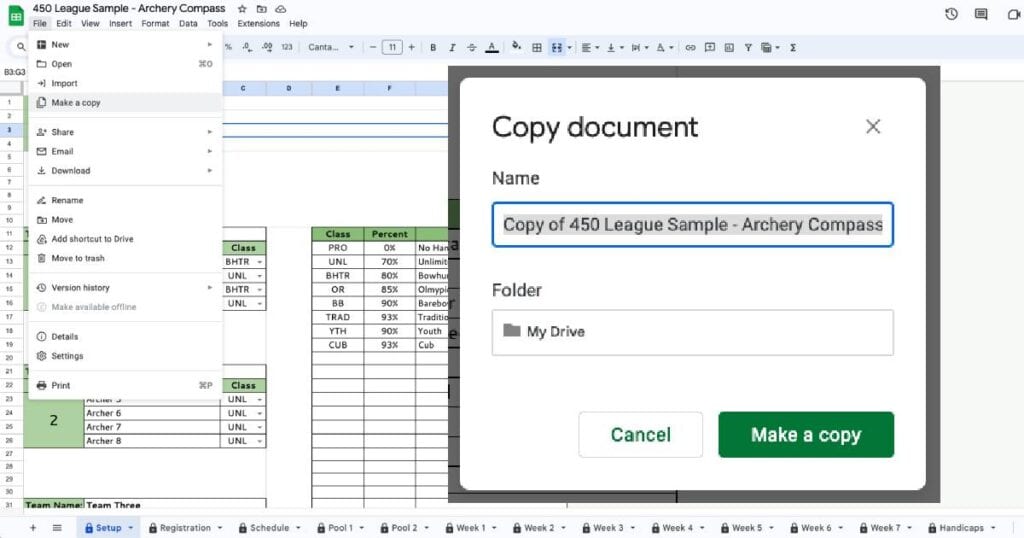This screenshot has width=1024, height=538.
Task: Click the document Name text field
Action: [x=692, y=225]
